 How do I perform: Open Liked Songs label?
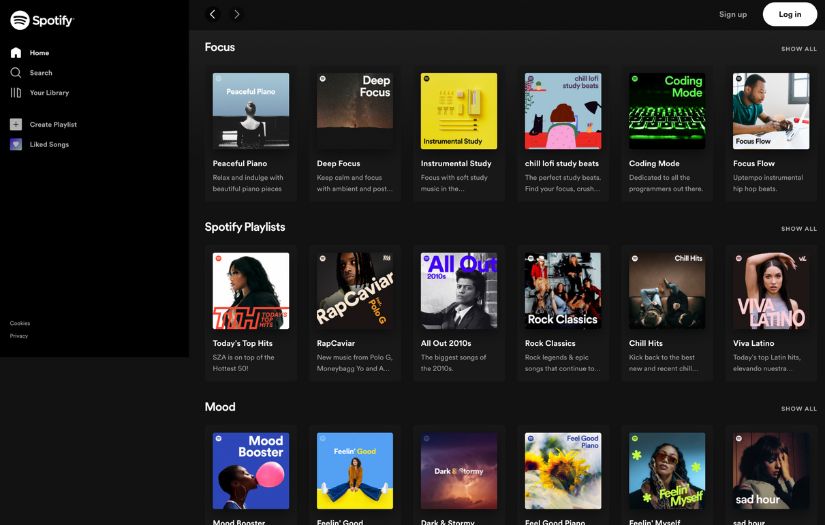pyautogui.click(x=49, y=144)
